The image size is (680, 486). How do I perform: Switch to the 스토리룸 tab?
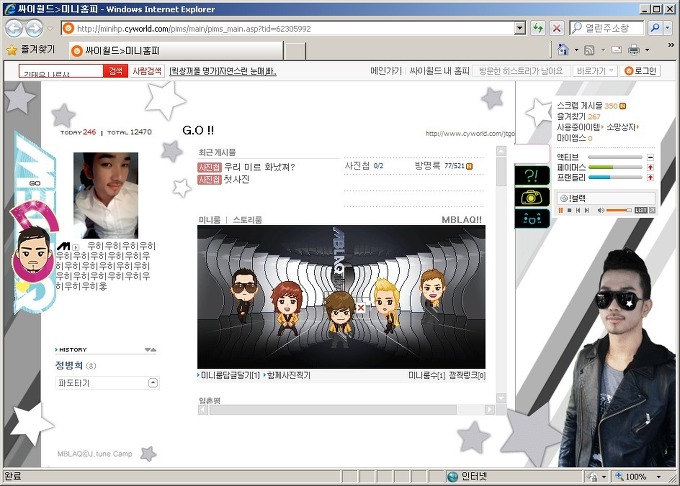tap(248, 220)
